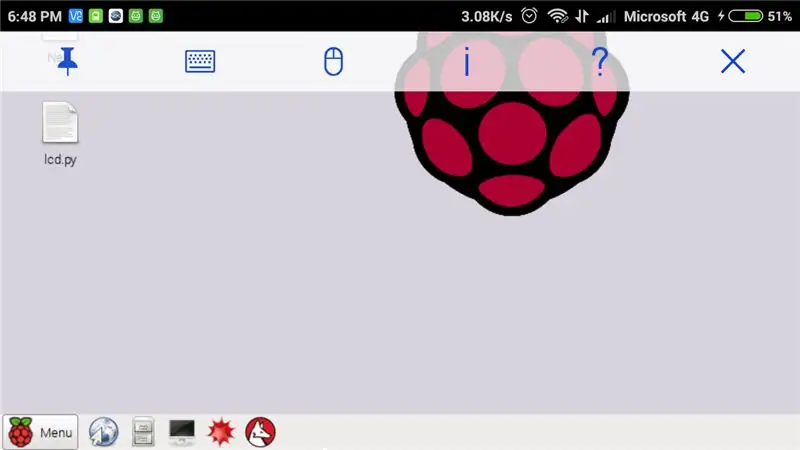The width and height of the screenshot is (800, 450).
Task: Click the lcd.py filename label
Action: [60, 159]
